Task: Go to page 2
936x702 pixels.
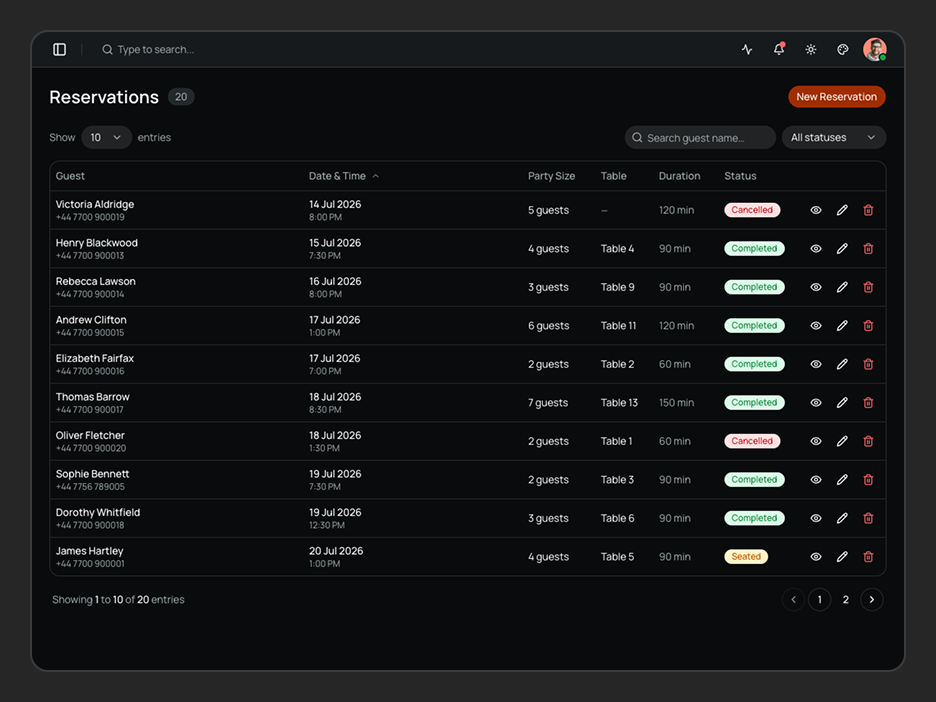Action: 846,599
